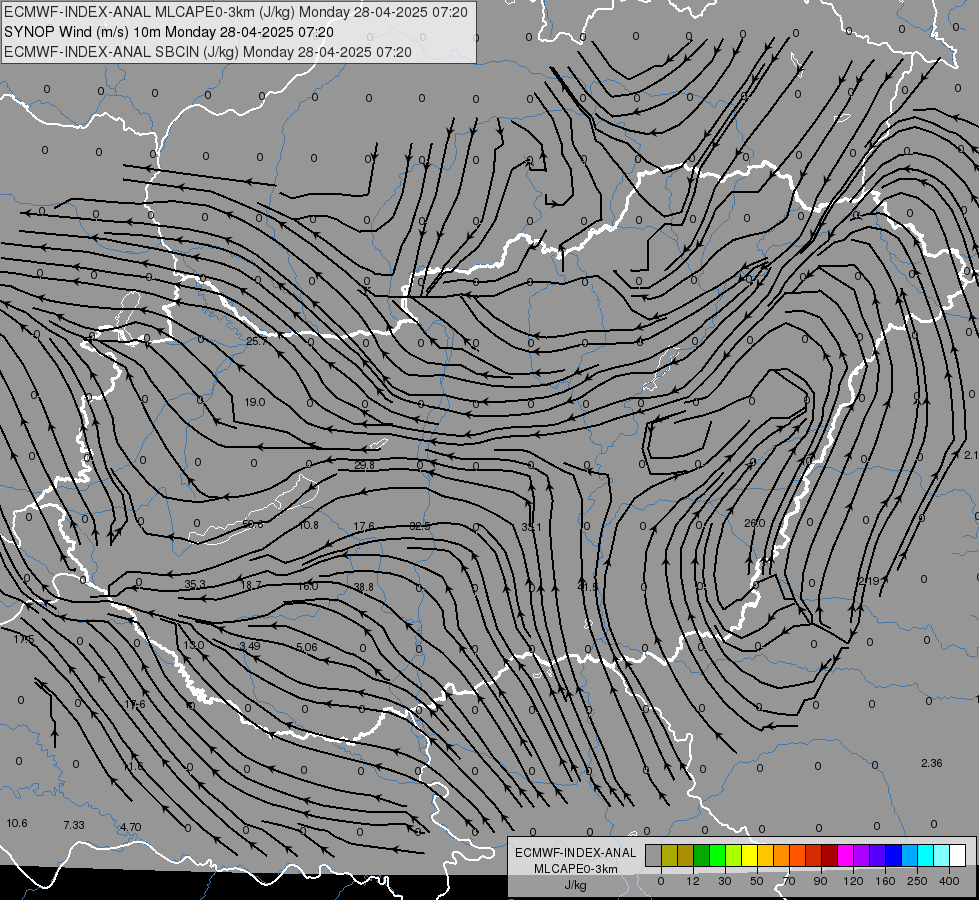This screenshot has height=900, width=979.
Task: Click the legend scale value 400
Action: coord(949,881)
